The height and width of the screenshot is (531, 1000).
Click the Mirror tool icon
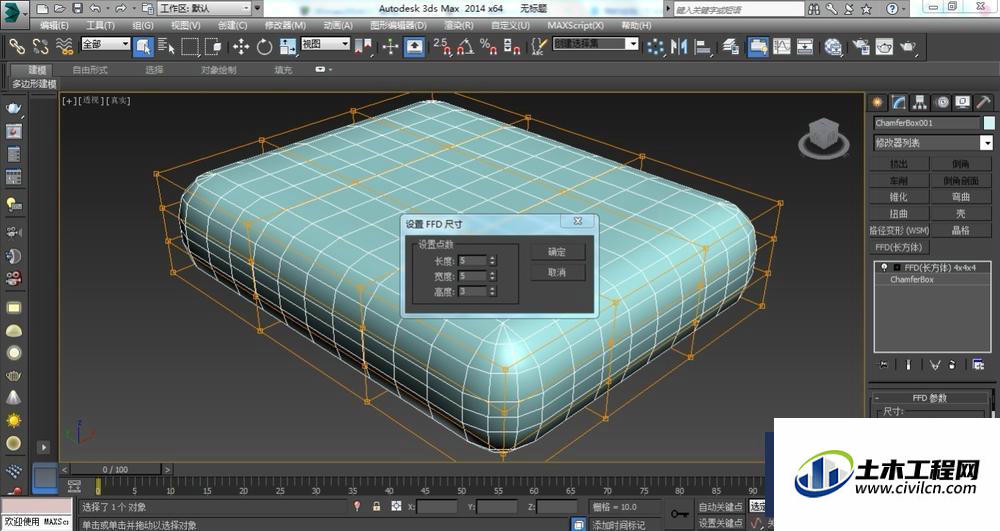click(x=679, y=47)
